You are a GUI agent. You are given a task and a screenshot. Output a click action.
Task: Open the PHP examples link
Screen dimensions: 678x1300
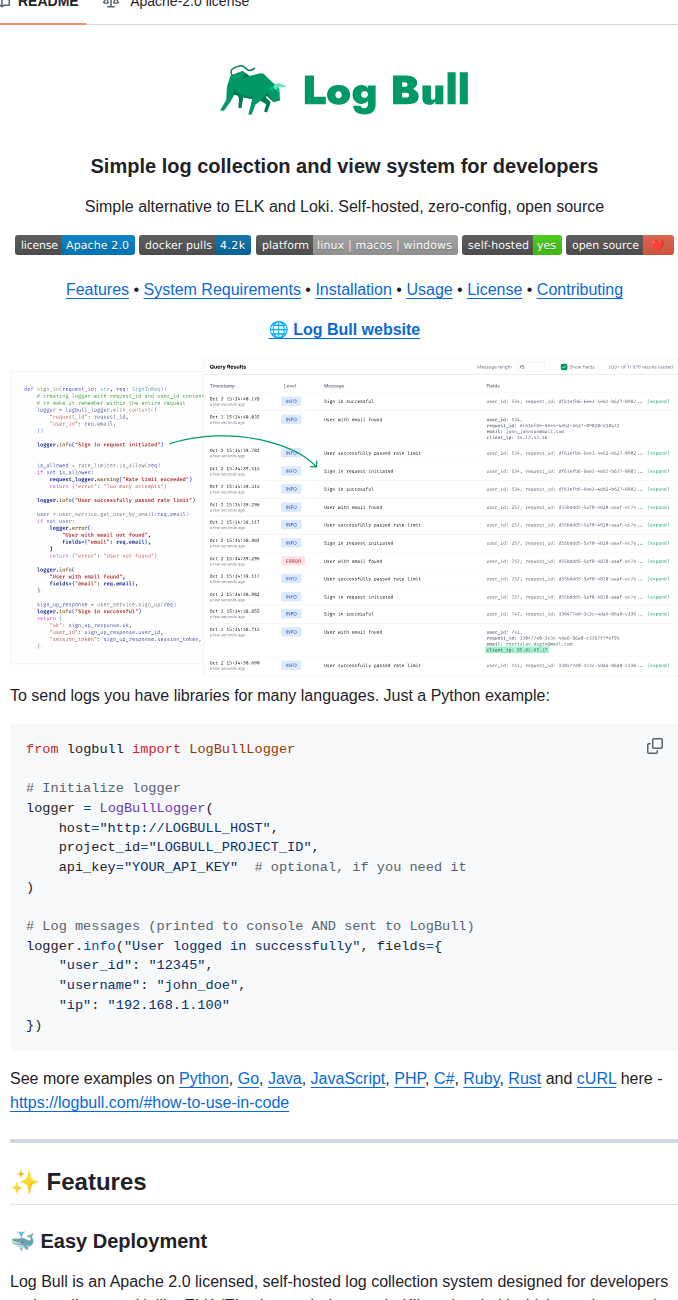(x=410, y=1079)
